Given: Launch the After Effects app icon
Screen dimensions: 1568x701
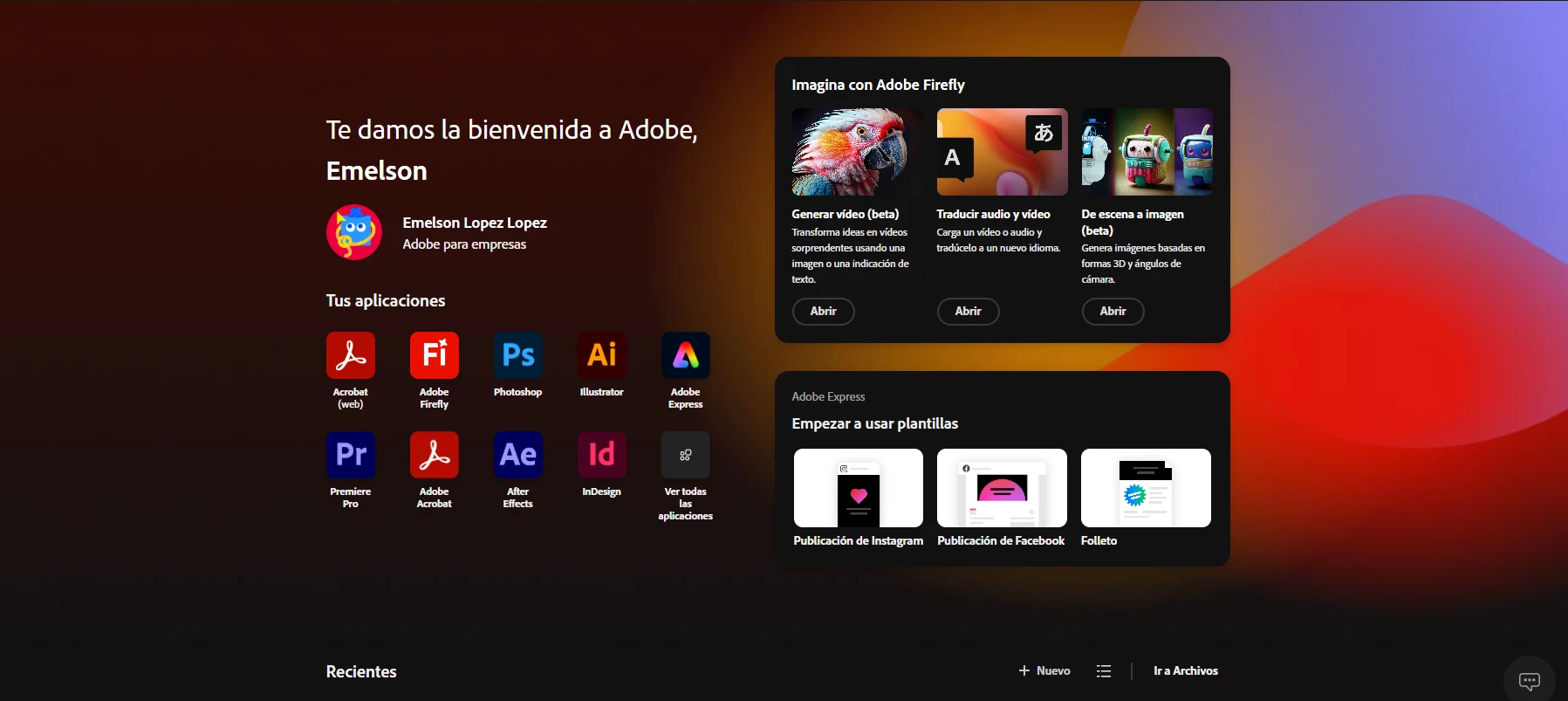Looking at the screenshot, I should pos(518,455).
